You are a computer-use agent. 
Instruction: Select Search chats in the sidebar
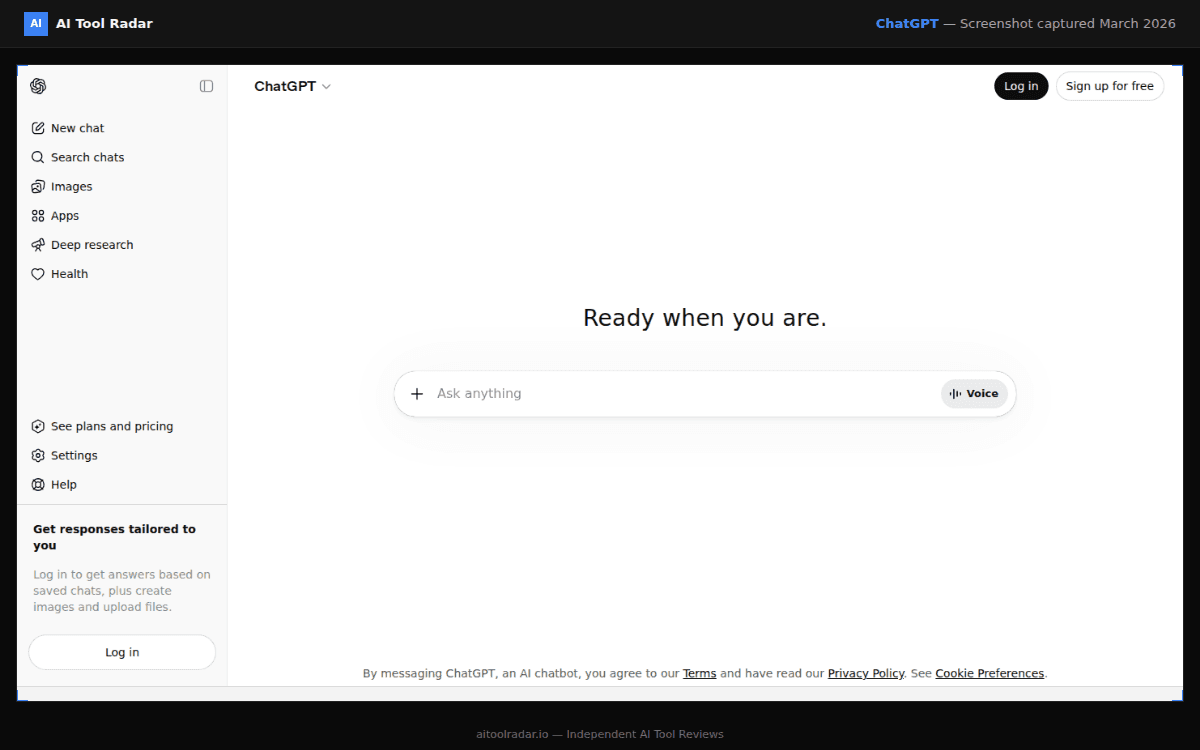[x=86, y=157]
